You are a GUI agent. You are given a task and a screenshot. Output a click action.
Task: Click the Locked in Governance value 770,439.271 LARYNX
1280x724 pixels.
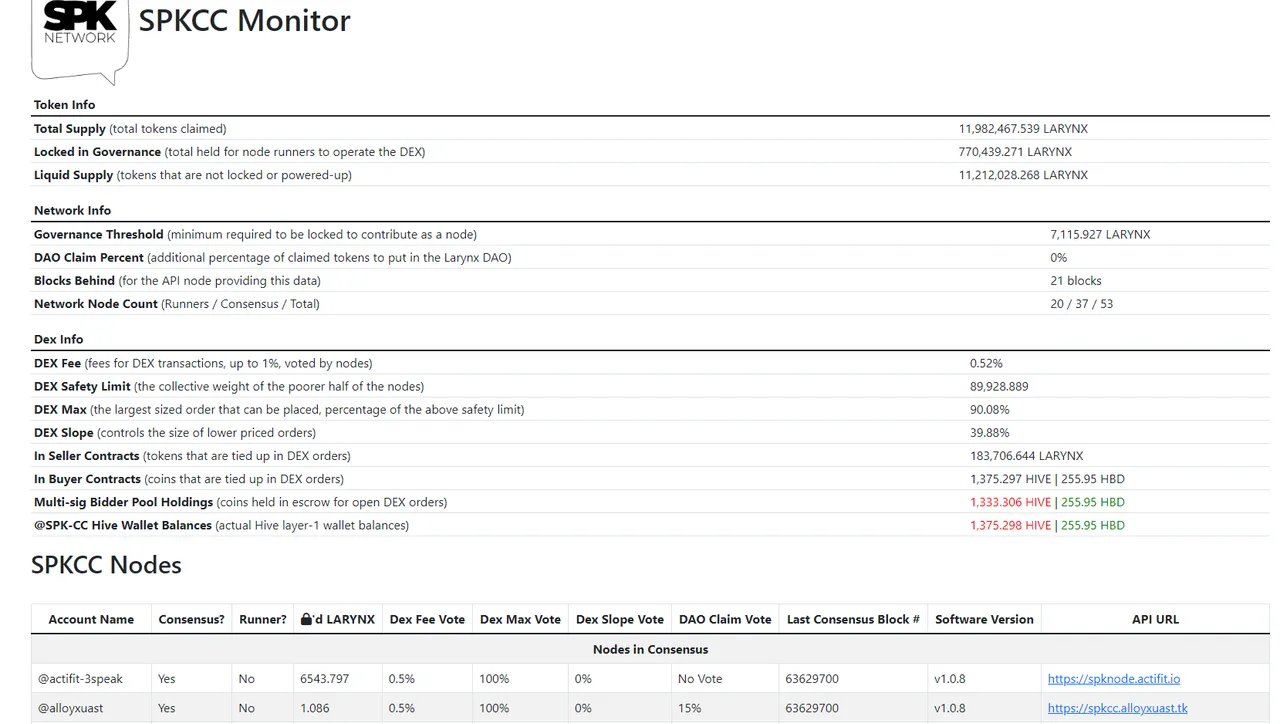tap(1015, 152)
